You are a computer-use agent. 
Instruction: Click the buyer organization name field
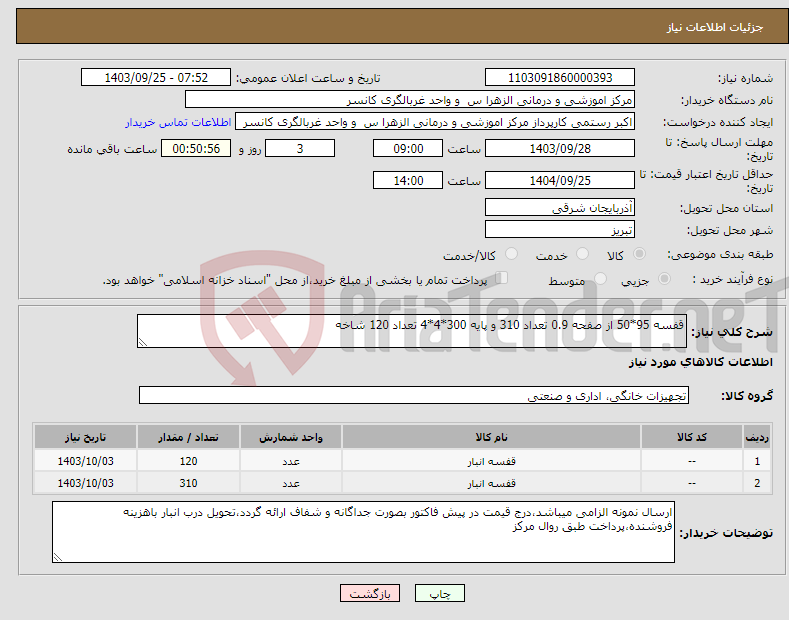pyautogui.click(x=410, y=100)
